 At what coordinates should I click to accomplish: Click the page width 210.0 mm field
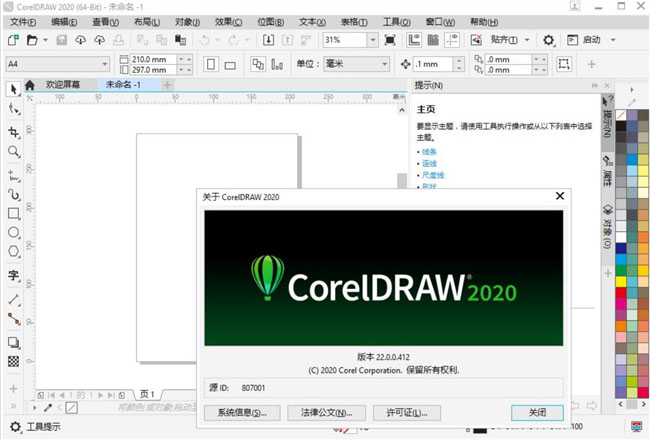click(153, 59)
